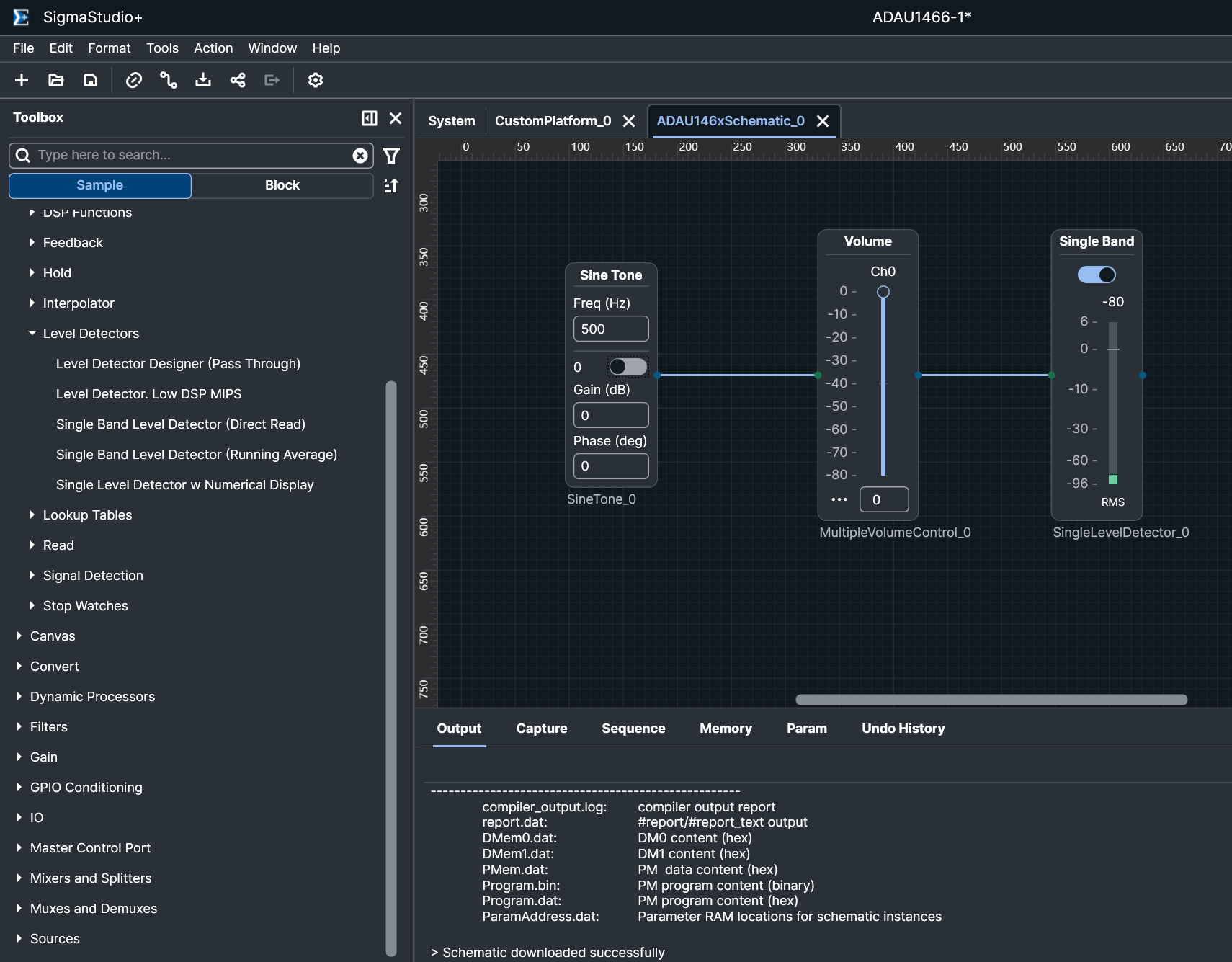Viewport: 1232px width, 962px height.
Task: Click the download toolbar icon
Action: (x=203, y=80)
